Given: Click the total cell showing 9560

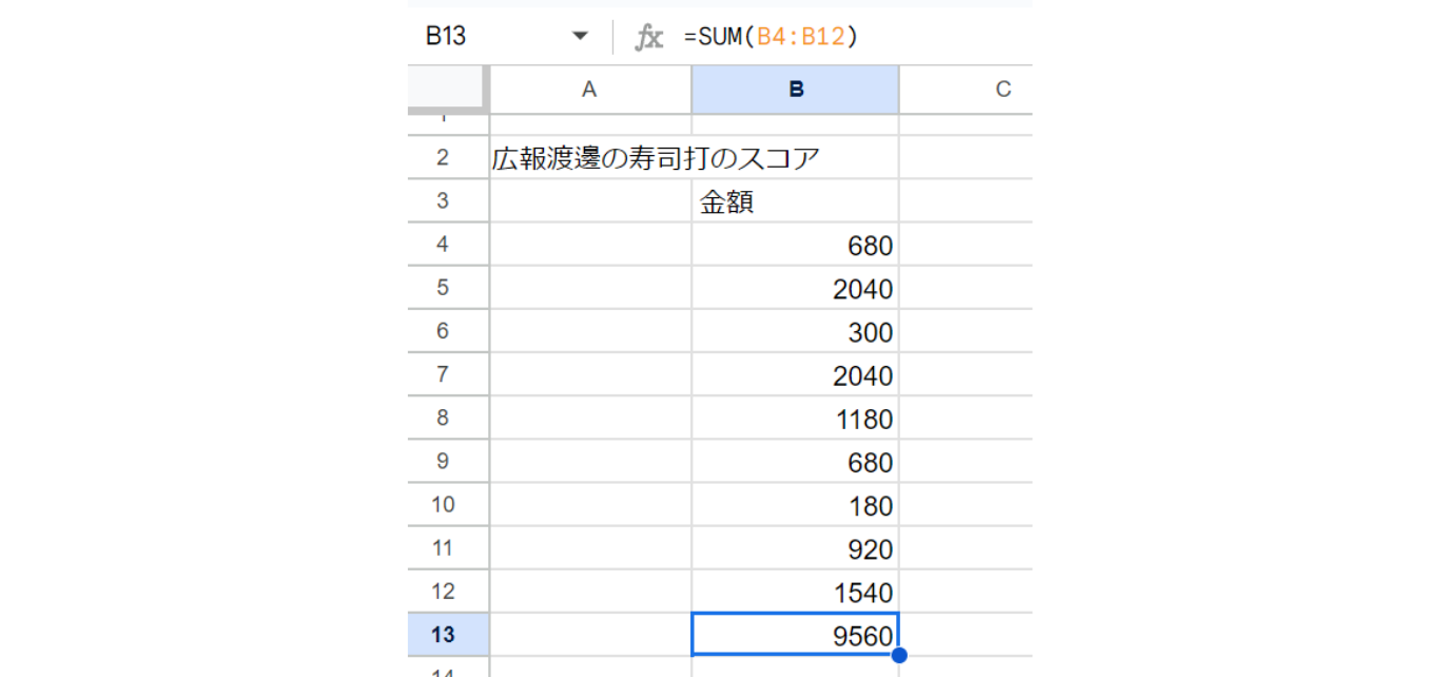Looking at the screenshot, I should (795, 635).
